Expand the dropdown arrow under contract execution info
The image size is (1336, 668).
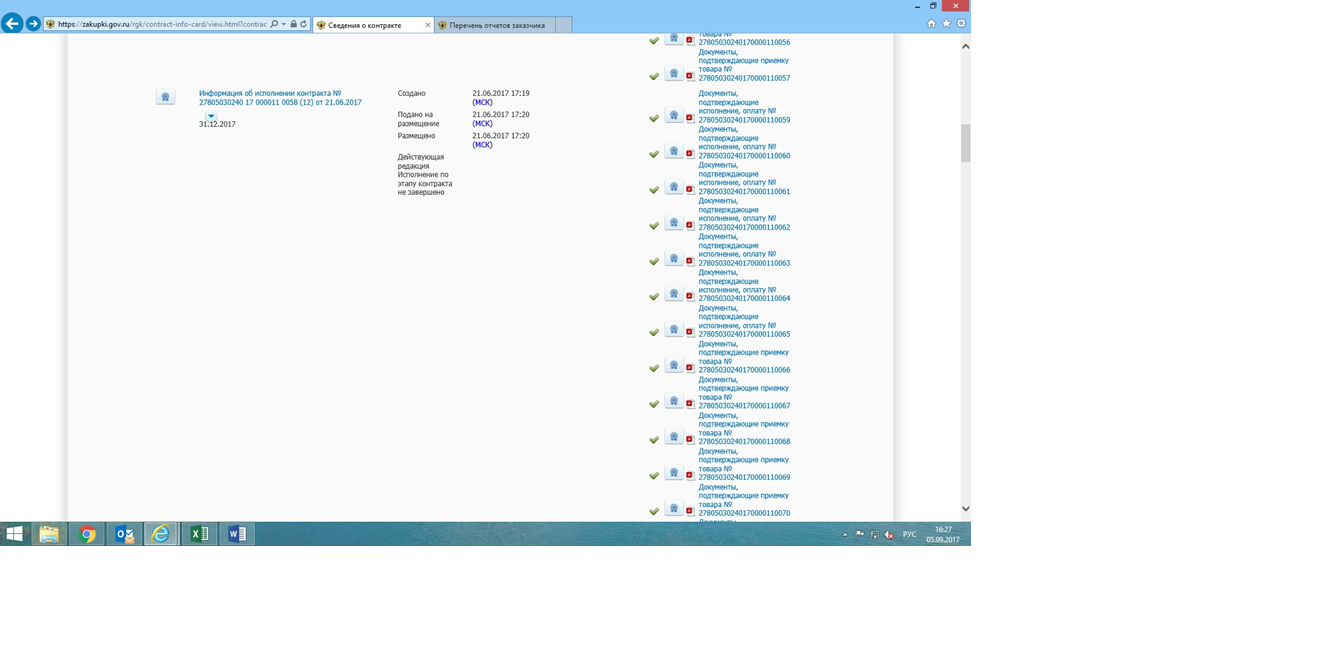pyautogui.click(x=211, y=117)
